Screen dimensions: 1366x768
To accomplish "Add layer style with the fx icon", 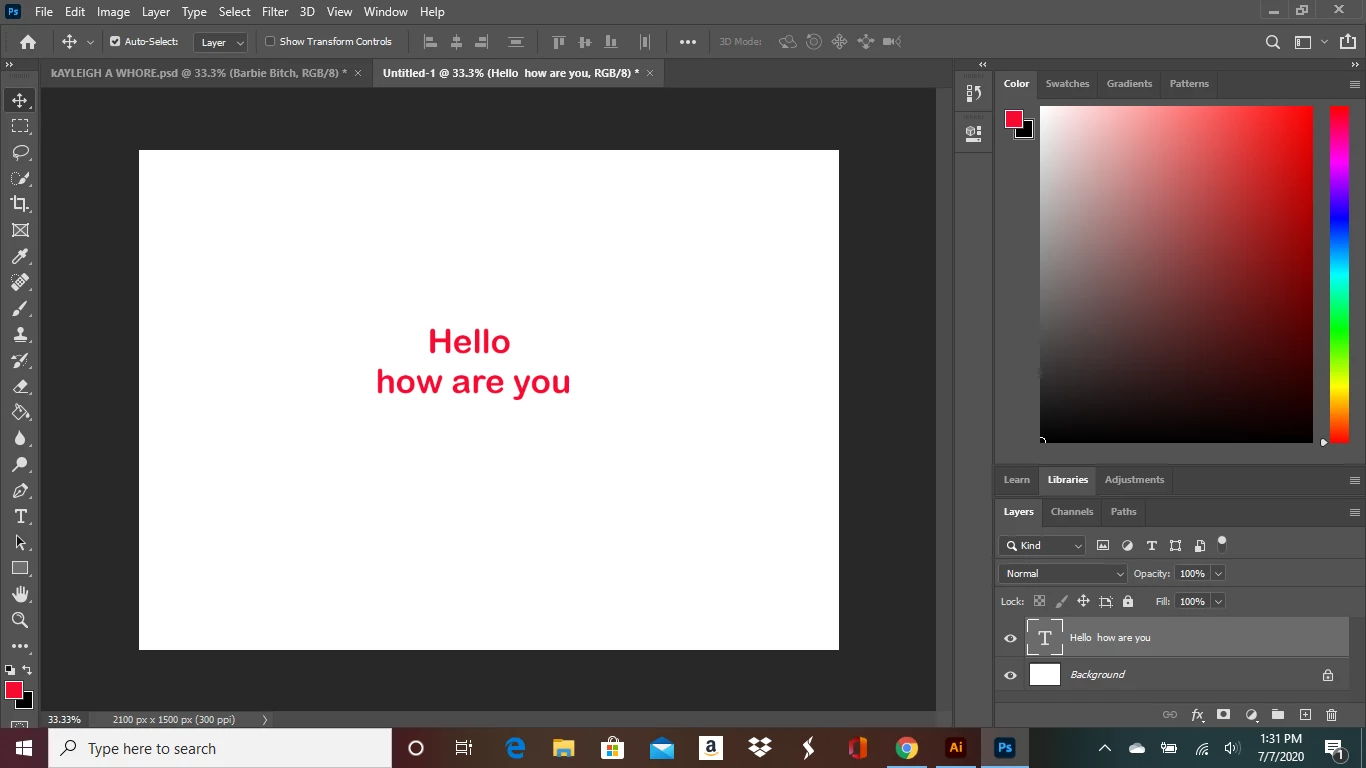I will tap(1197, 715).
